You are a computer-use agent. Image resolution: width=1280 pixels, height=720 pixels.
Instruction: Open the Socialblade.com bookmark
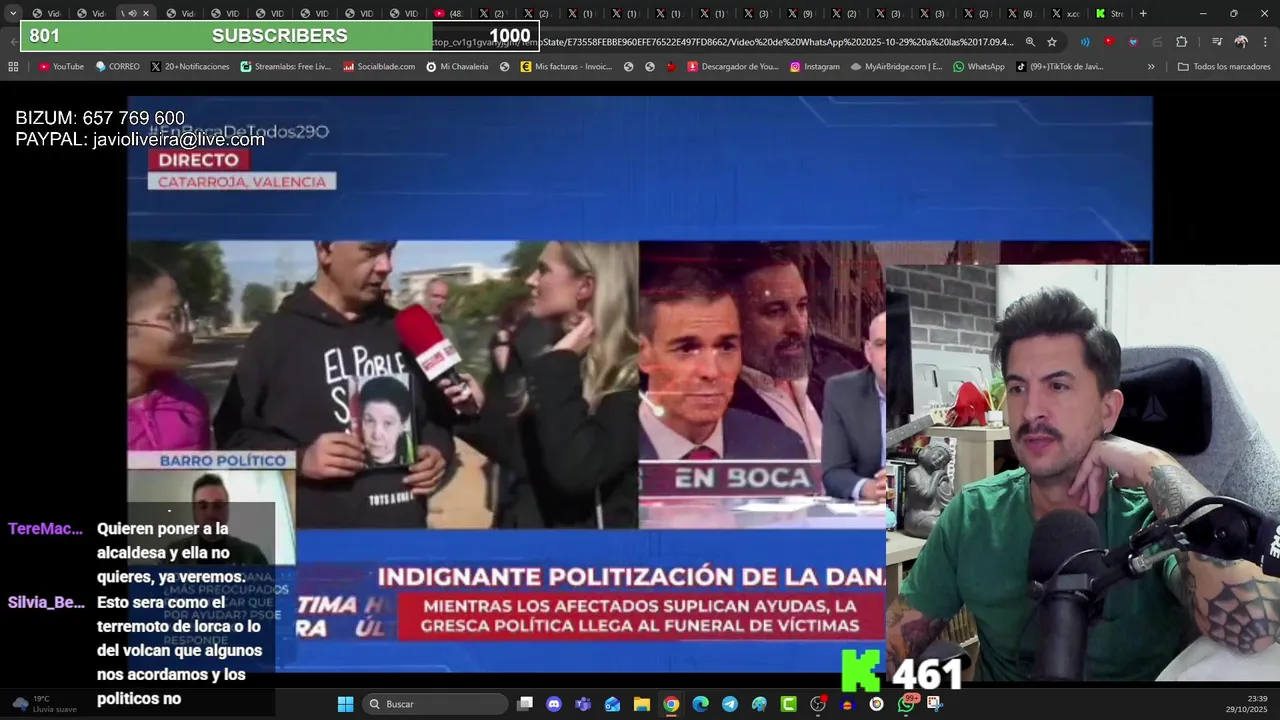coord(379,67)
